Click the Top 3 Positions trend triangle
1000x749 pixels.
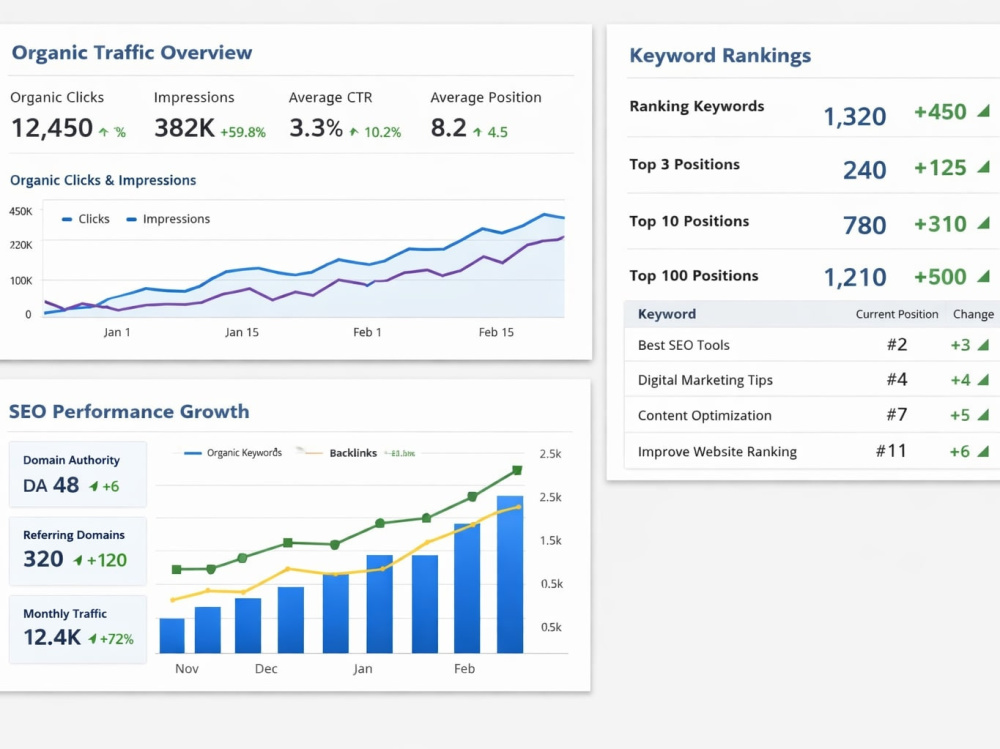983,167
